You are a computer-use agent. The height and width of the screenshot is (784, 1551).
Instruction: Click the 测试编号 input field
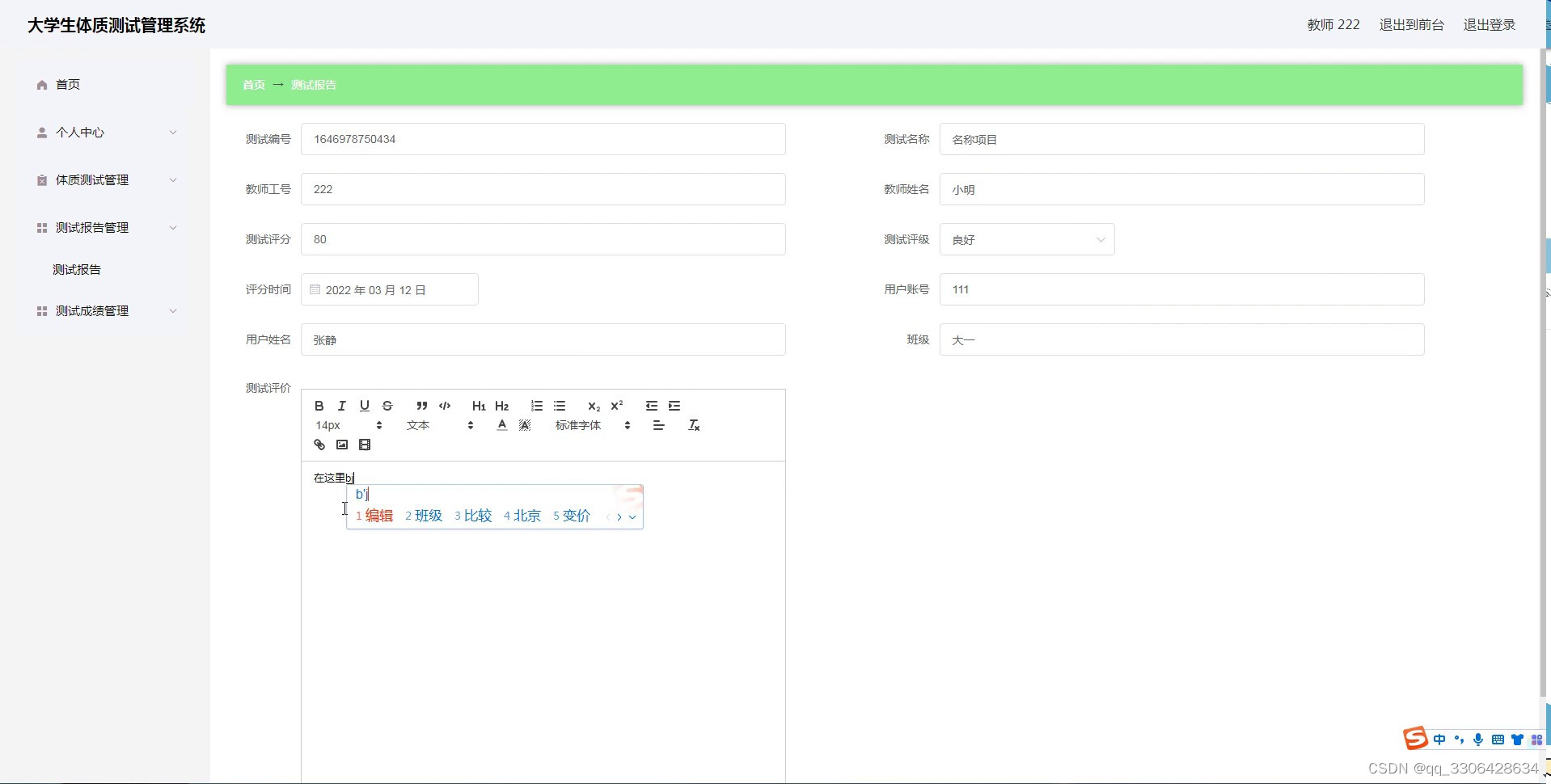543,139
